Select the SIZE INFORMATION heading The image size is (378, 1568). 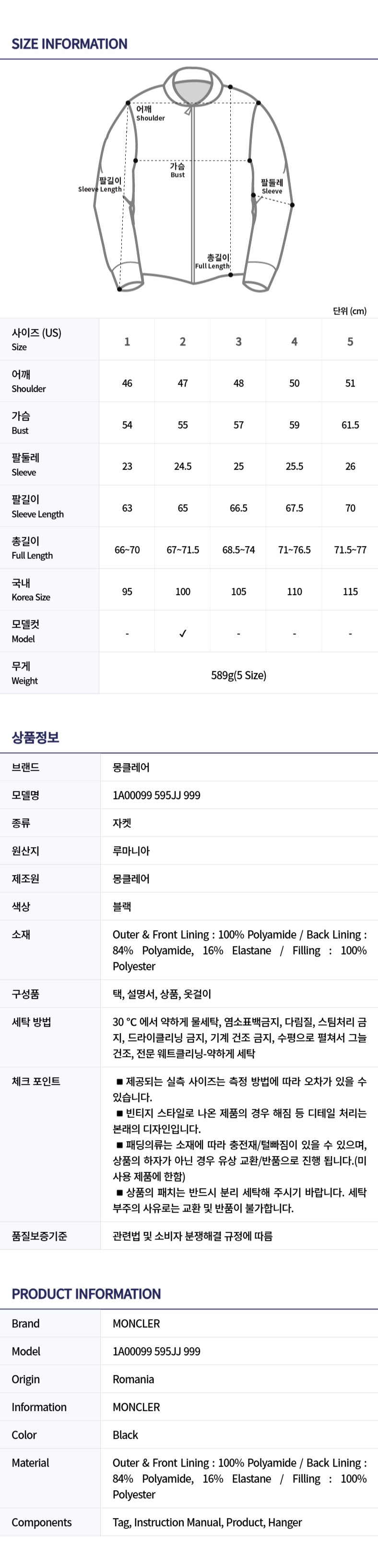[x=69, y=44]
